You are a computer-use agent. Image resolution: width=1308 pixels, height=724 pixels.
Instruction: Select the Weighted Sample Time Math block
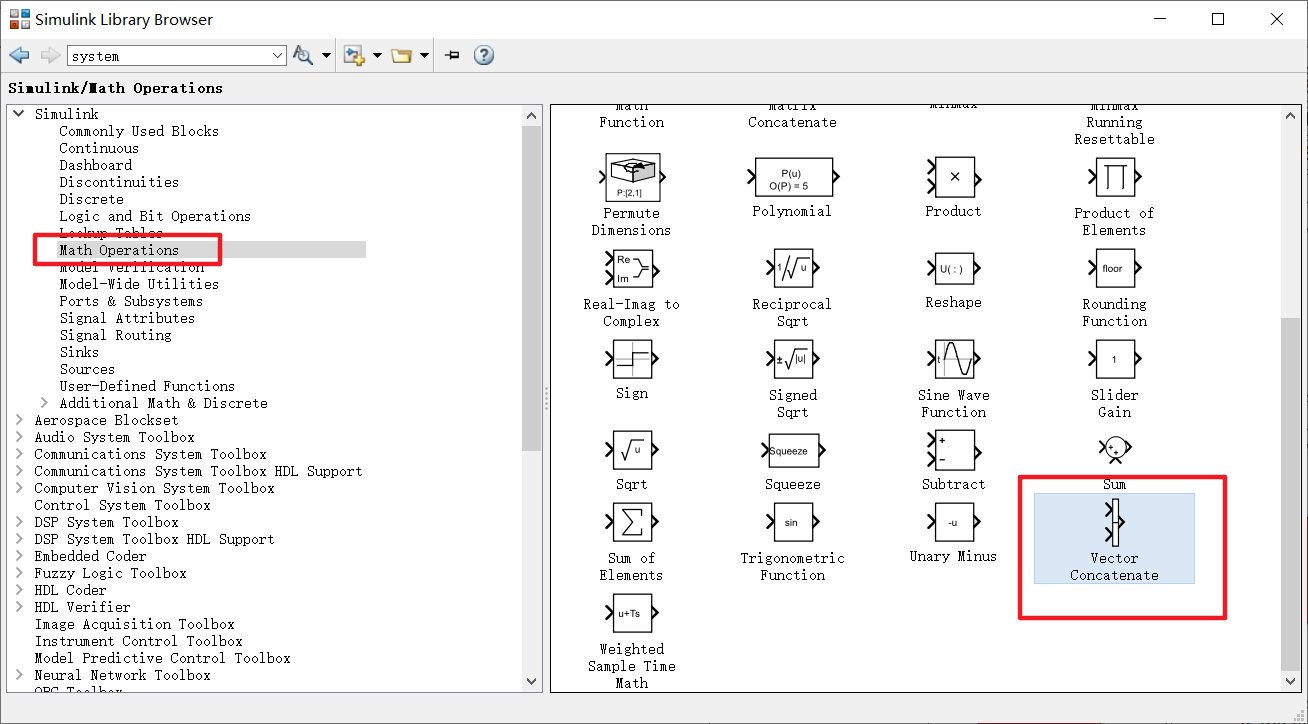click(x=631, y=613)
